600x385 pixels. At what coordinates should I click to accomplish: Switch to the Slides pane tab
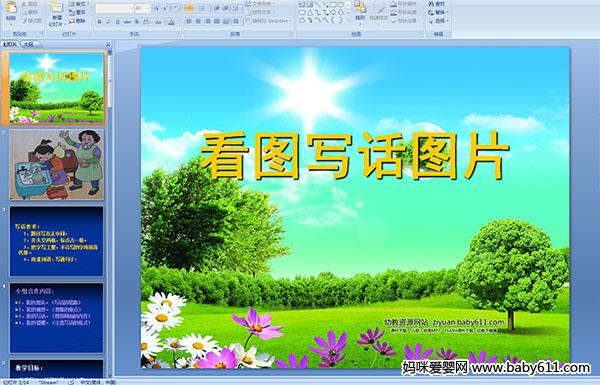(10, 44)
